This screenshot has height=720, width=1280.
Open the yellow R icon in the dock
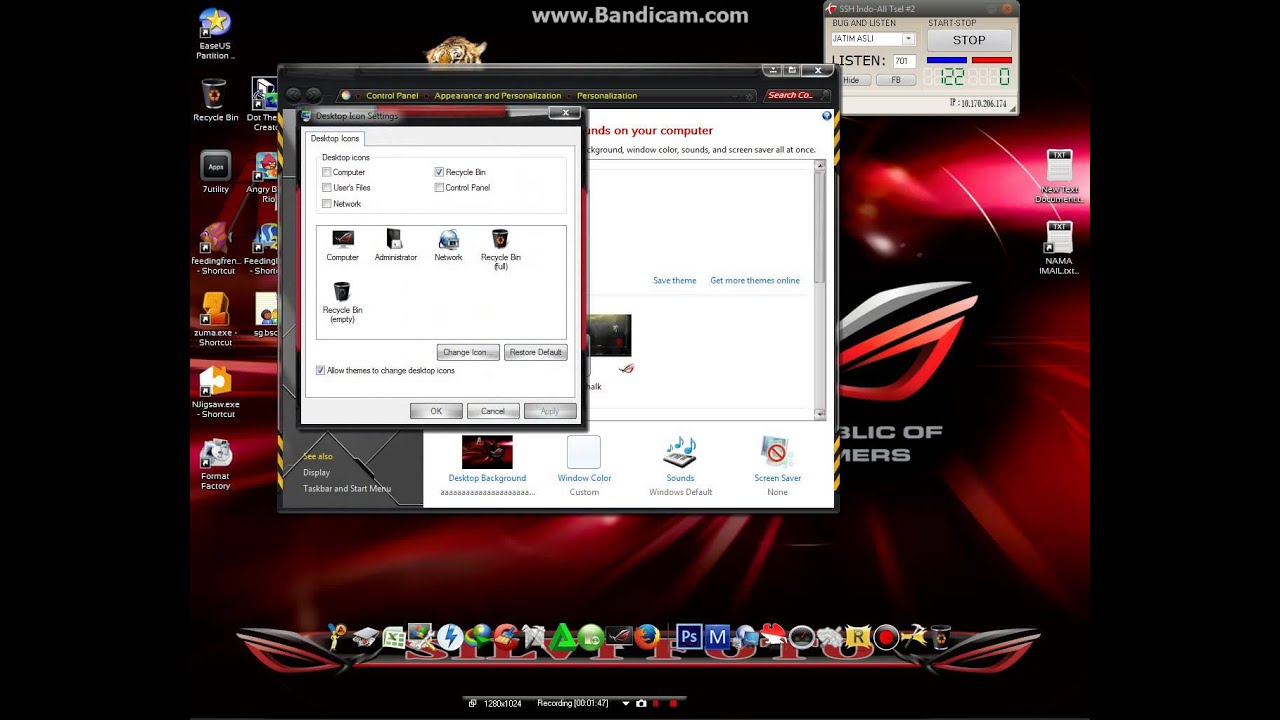tap(857, 637)
